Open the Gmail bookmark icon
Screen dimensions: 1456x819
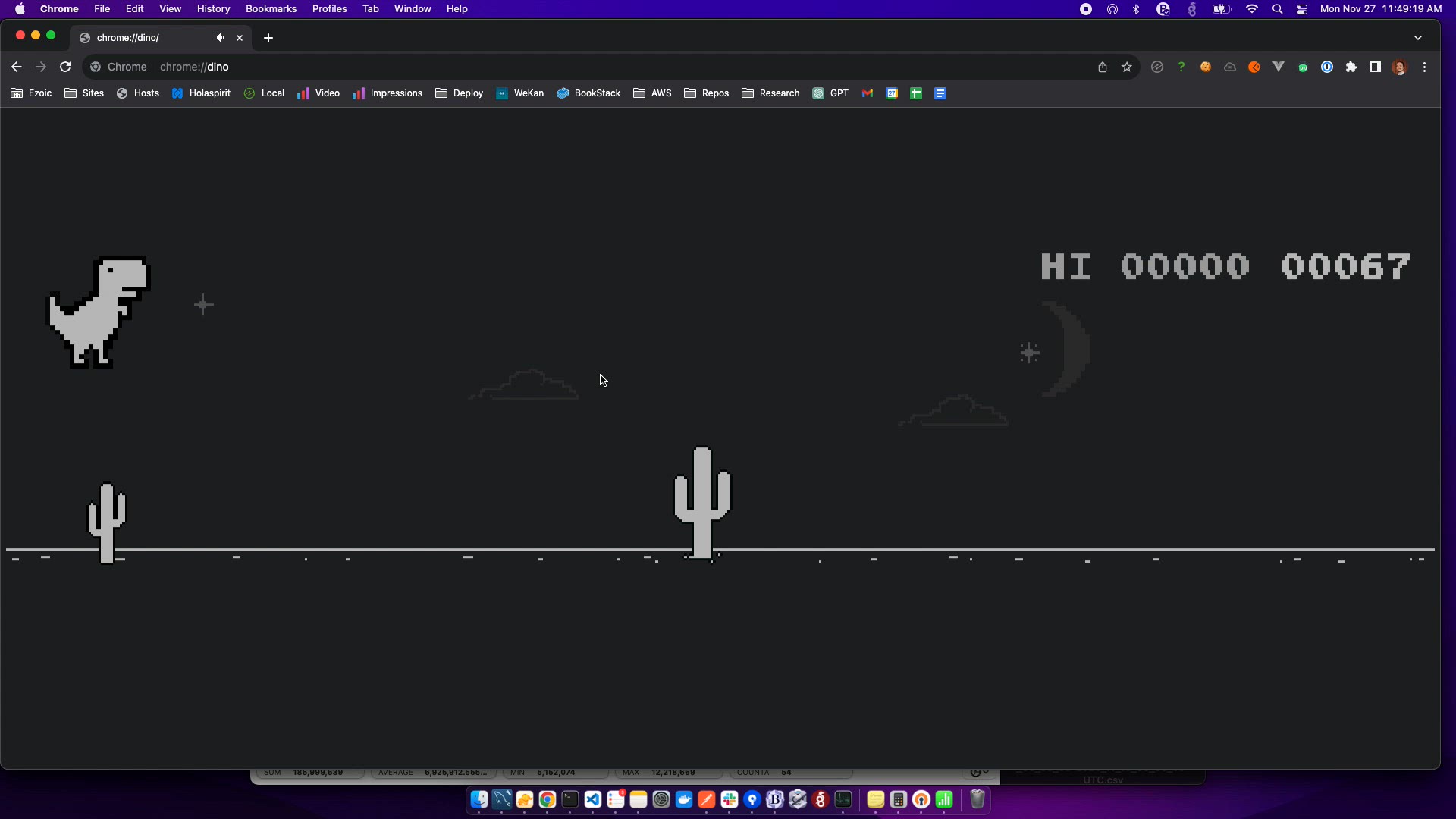click(x=868, y=93)
